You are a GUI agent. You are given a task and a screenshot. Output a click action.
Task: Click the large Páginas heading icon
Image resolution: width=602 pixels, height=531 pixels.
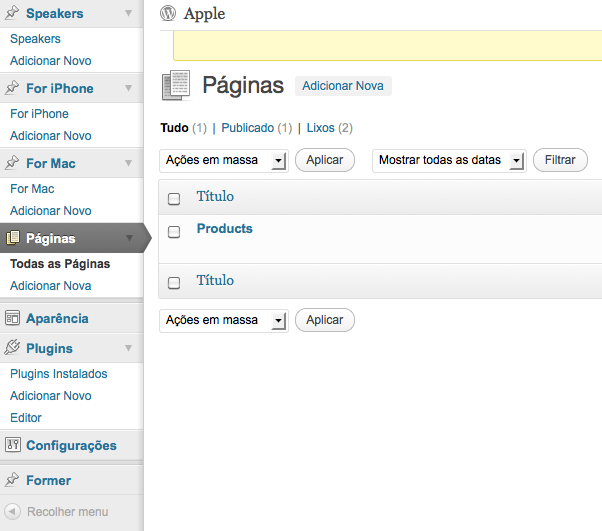pyautogui.click(x=176, y=85)
